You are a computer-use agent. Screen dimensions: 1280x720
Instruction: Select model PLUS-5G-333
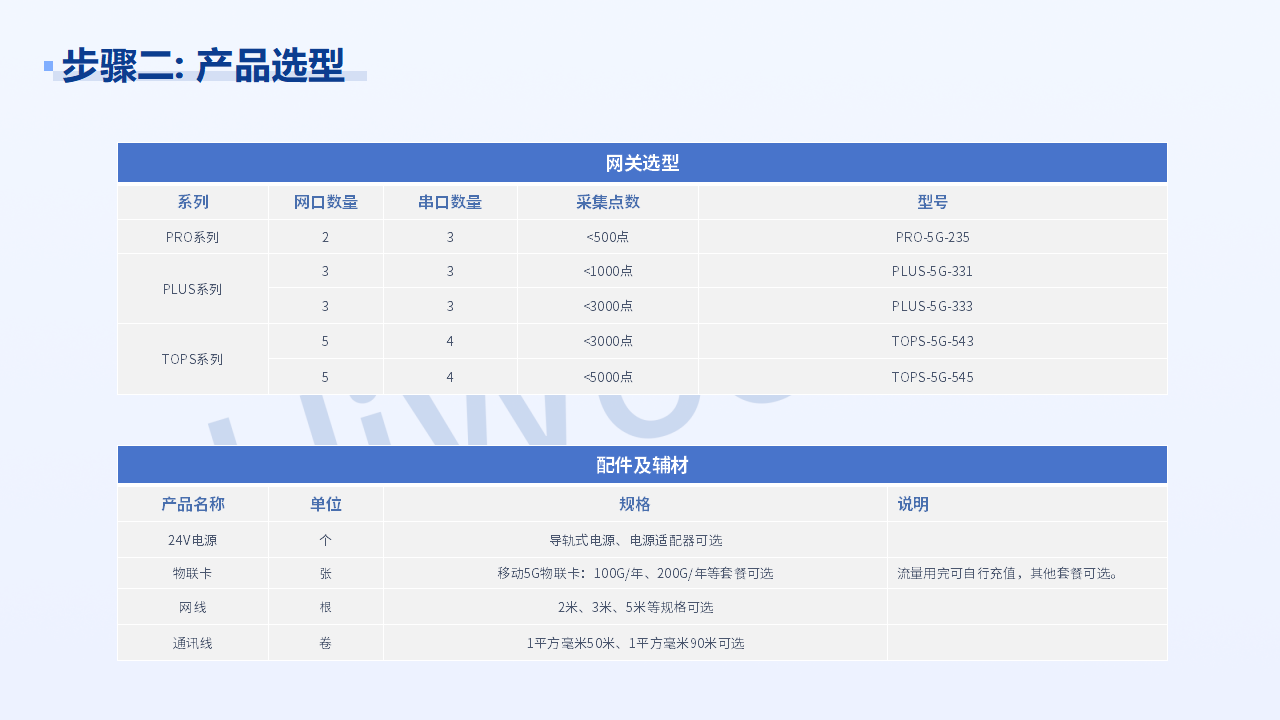click(x=933, y=306)
